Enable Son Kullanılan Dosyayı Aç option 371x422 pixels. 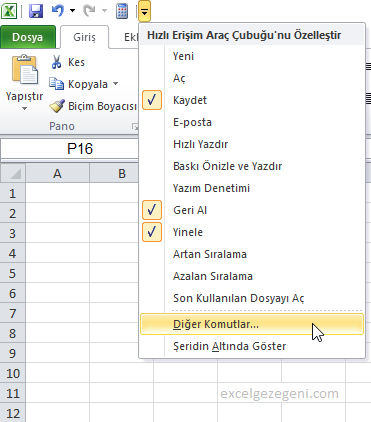[x=252, y=298]
